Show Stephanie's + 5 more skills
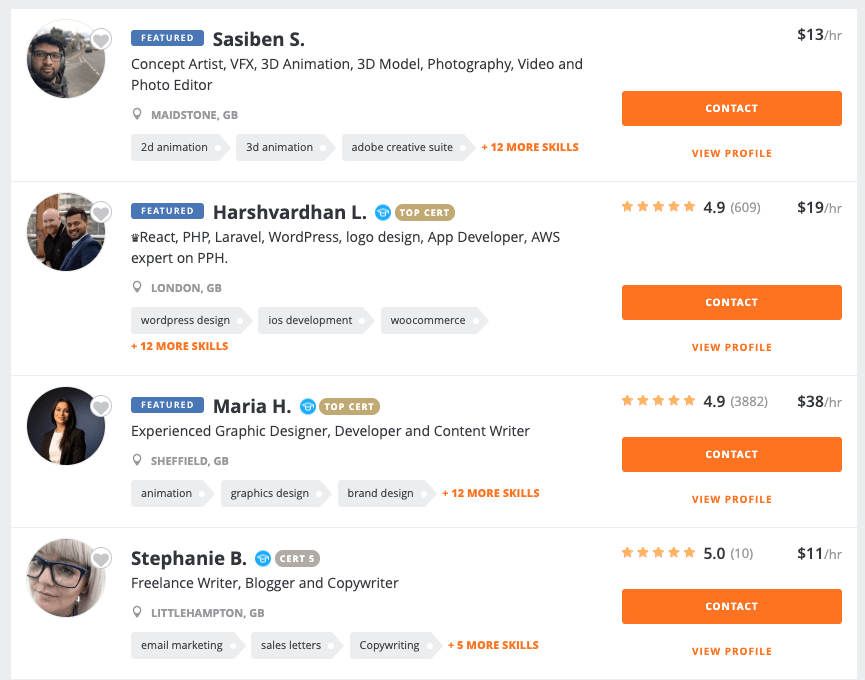Image resolution: width=865 pixels, height=680 pixels. (x=493, y=645)
